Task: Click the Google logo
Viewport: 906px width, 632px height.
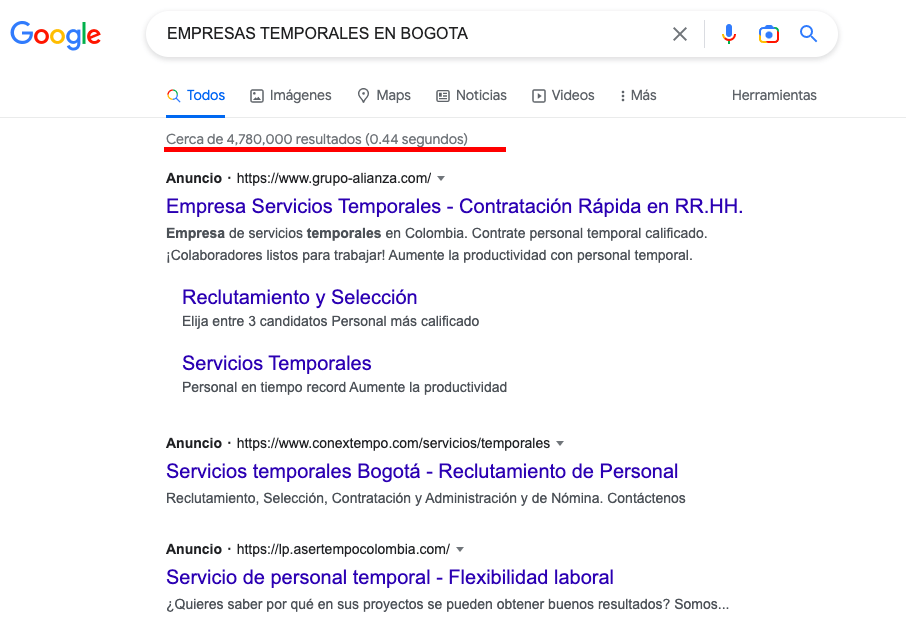Action: tap(55, 35)
